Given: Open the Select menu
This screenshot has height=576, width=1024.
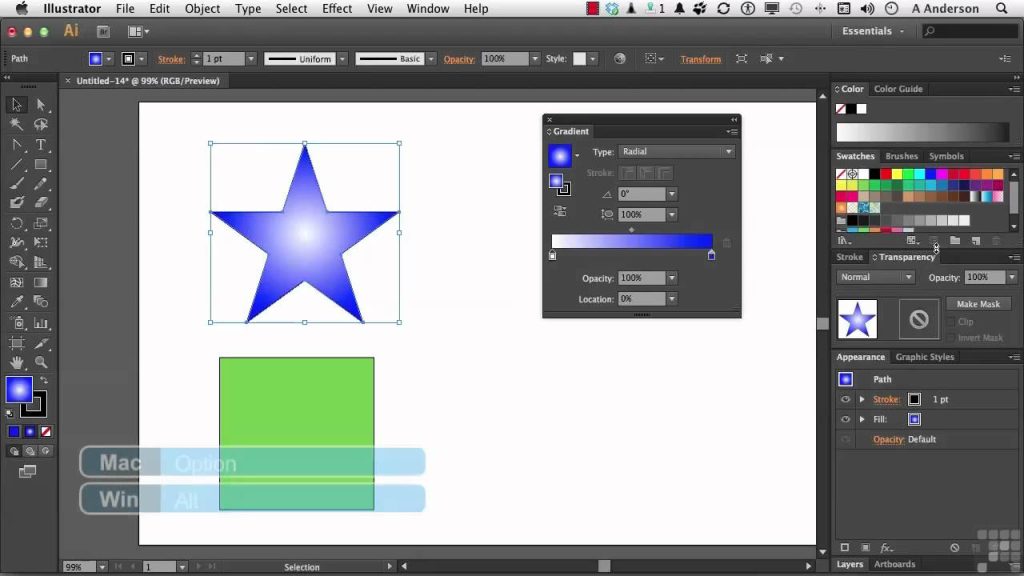Looking at the screenshot, I should tap(290, 8).
